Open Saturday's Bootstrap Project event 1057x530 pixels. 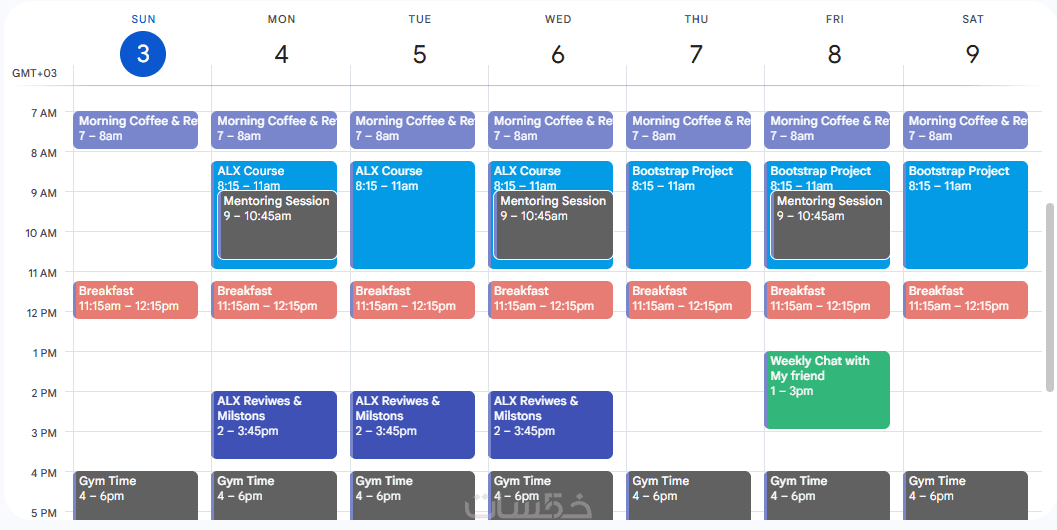965,215
